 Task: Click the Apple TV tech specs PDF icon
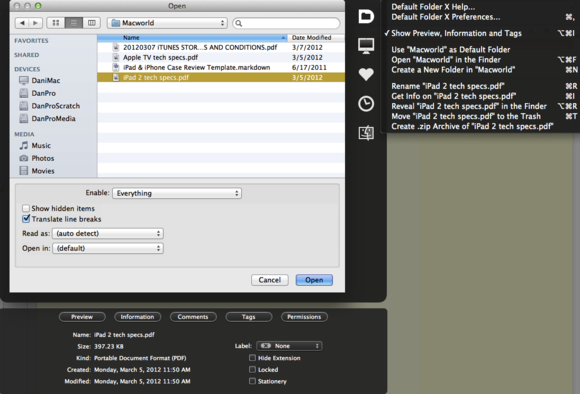click(x=116, y=57)
